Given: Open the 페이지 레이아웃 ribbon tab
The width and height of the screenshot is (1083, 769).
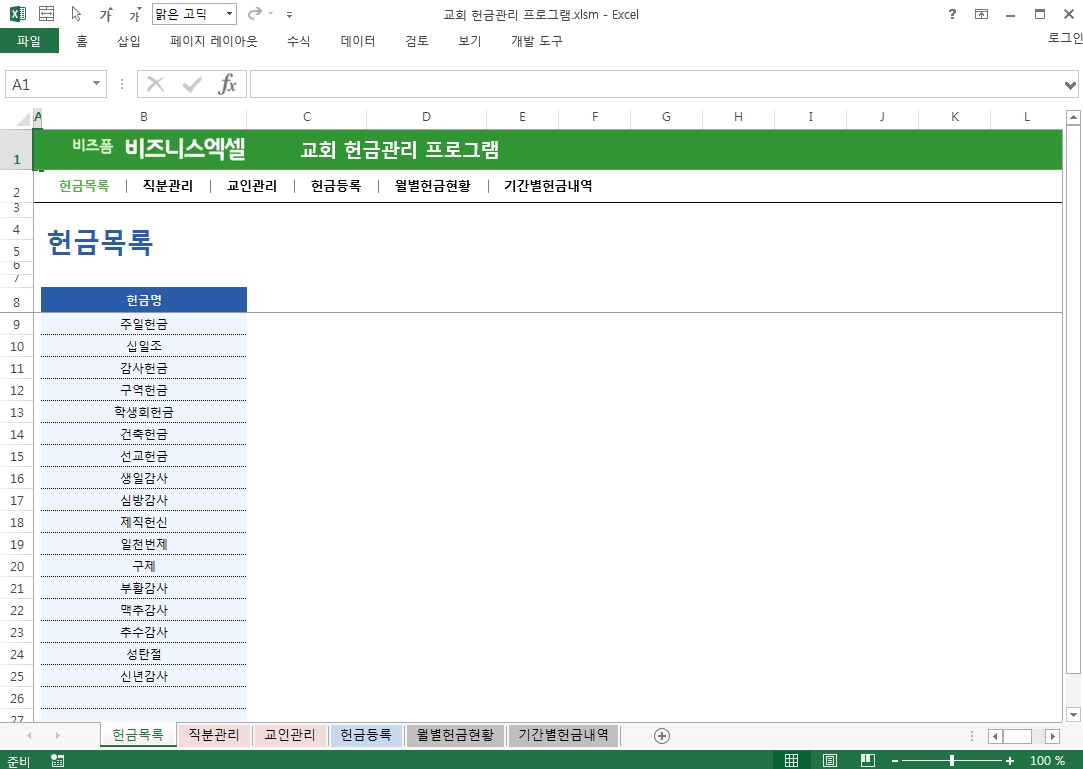Looking at the screenshot, I should click(213, 41).
